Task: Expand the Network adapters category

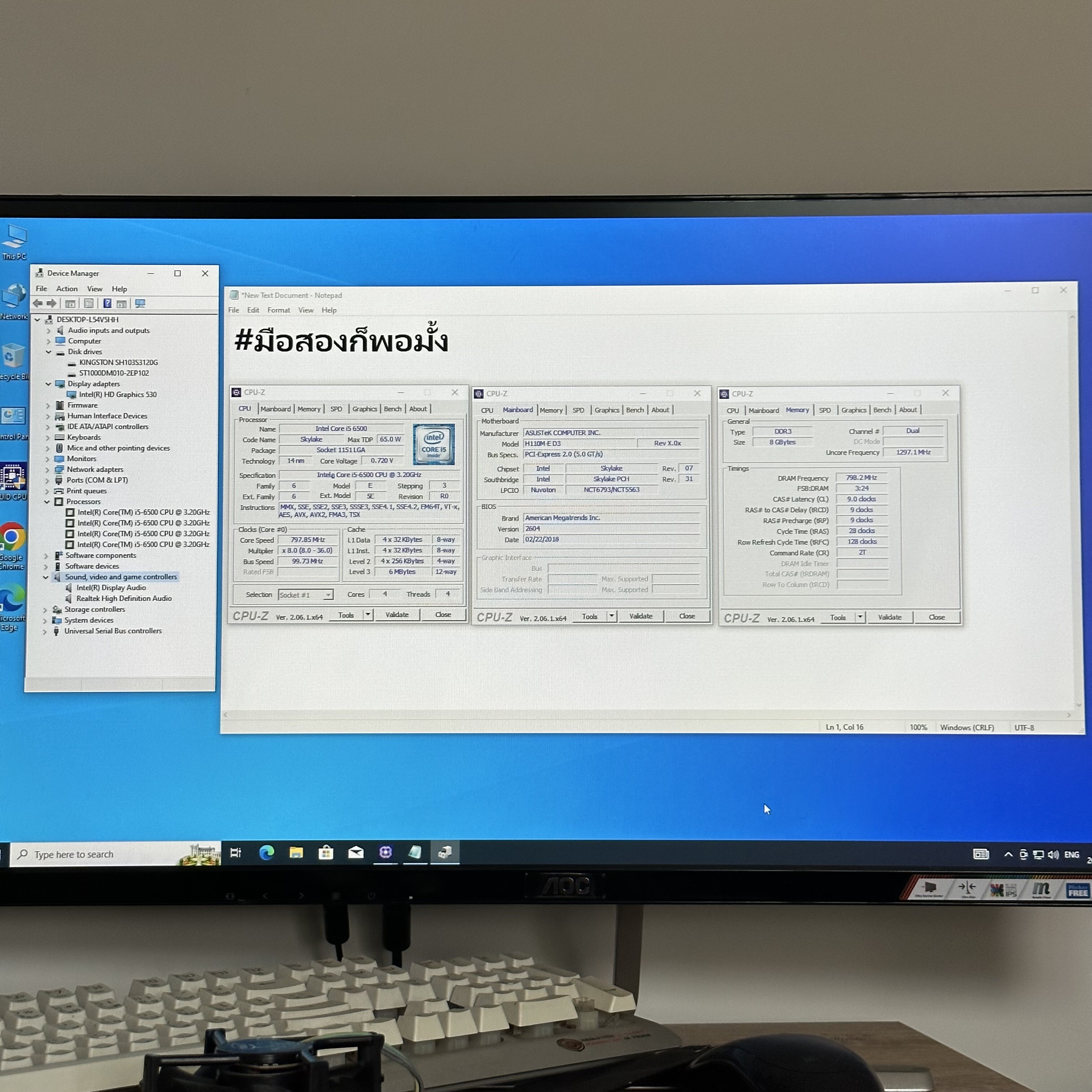Action: 47,470
